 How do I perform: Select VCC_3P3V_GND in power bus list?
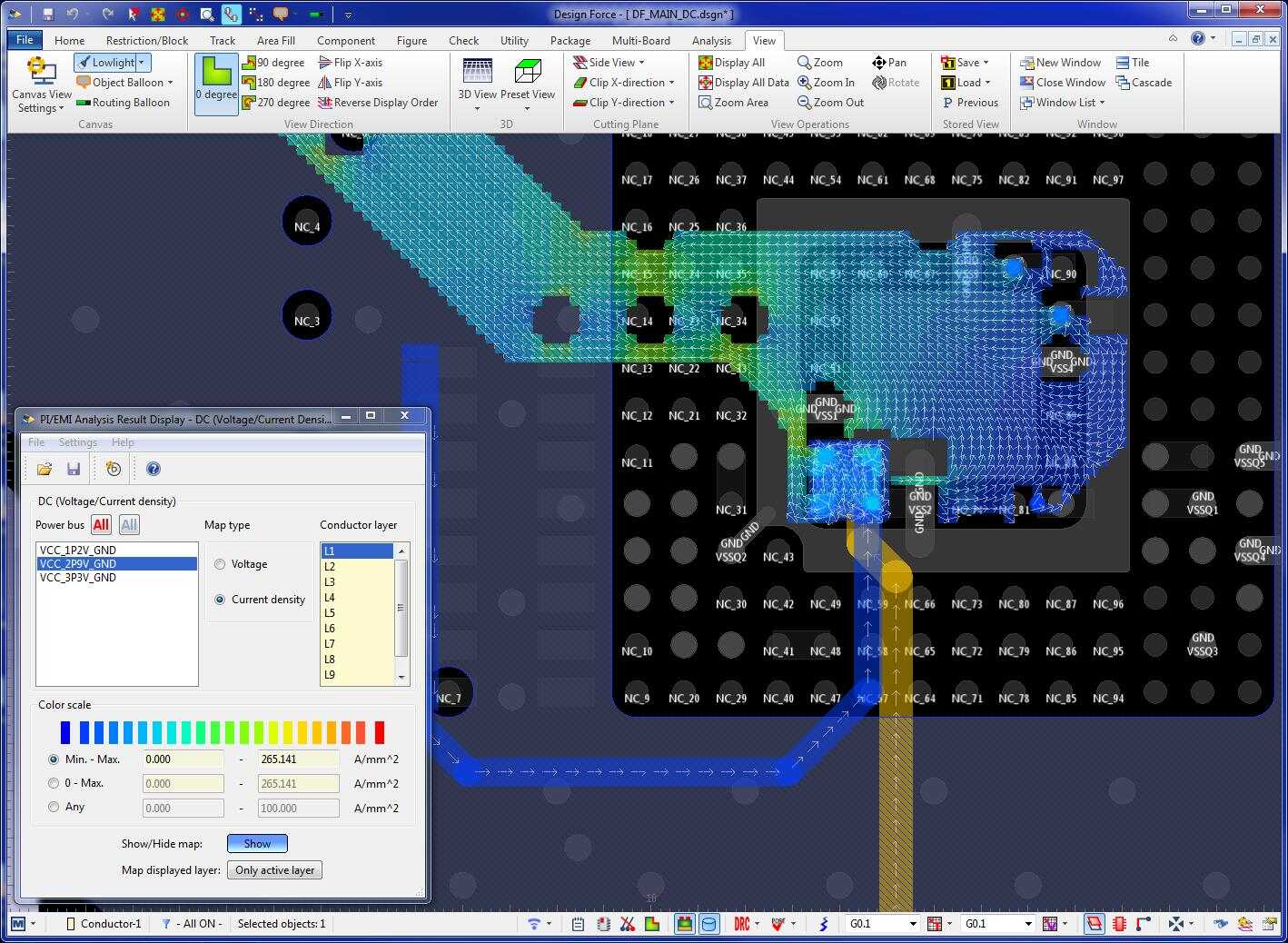(78, 578)
